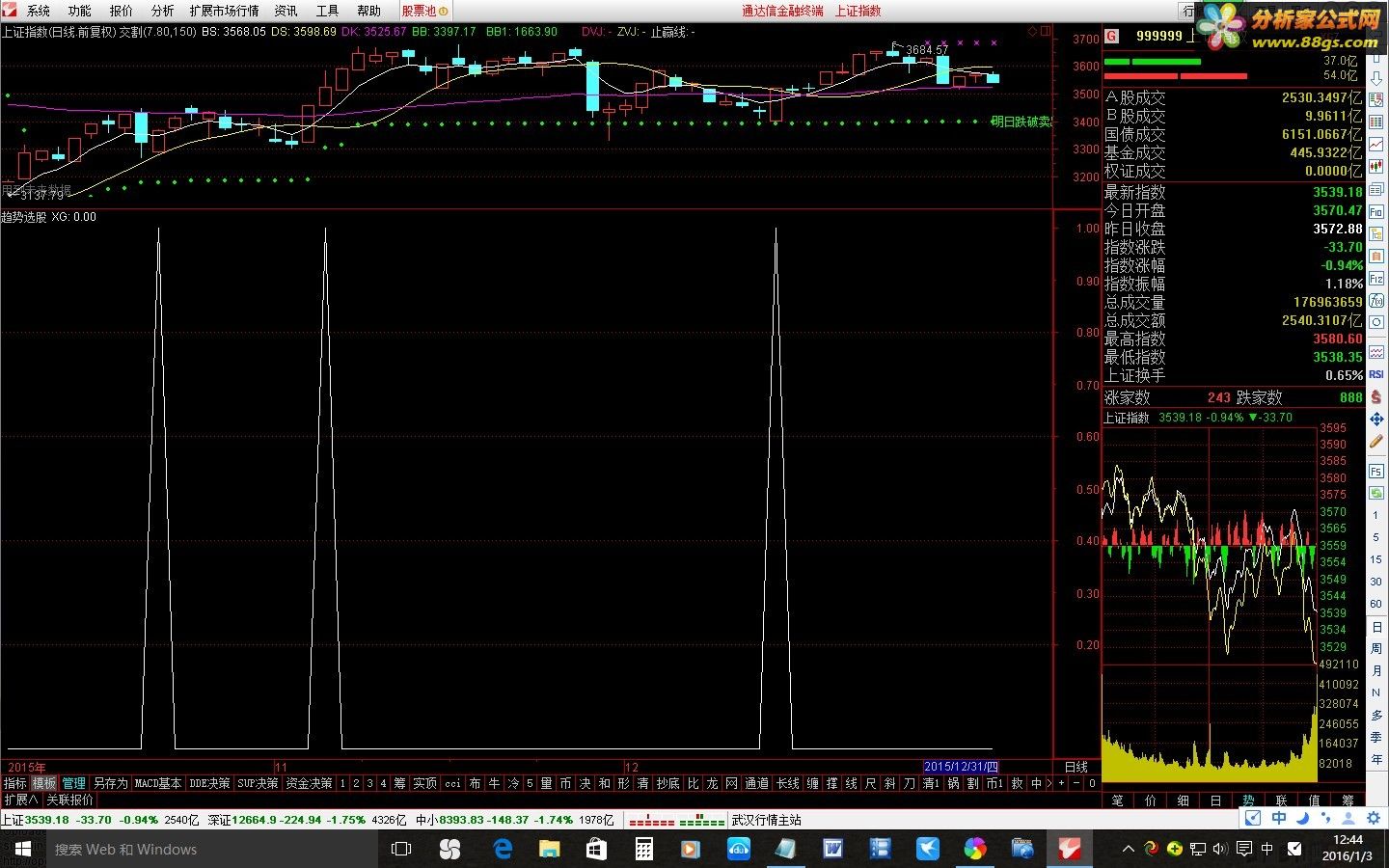The image size is (1389, 868).
Task: Switch to the 笔 tab below minute chart
Action: coord(1118,800)
